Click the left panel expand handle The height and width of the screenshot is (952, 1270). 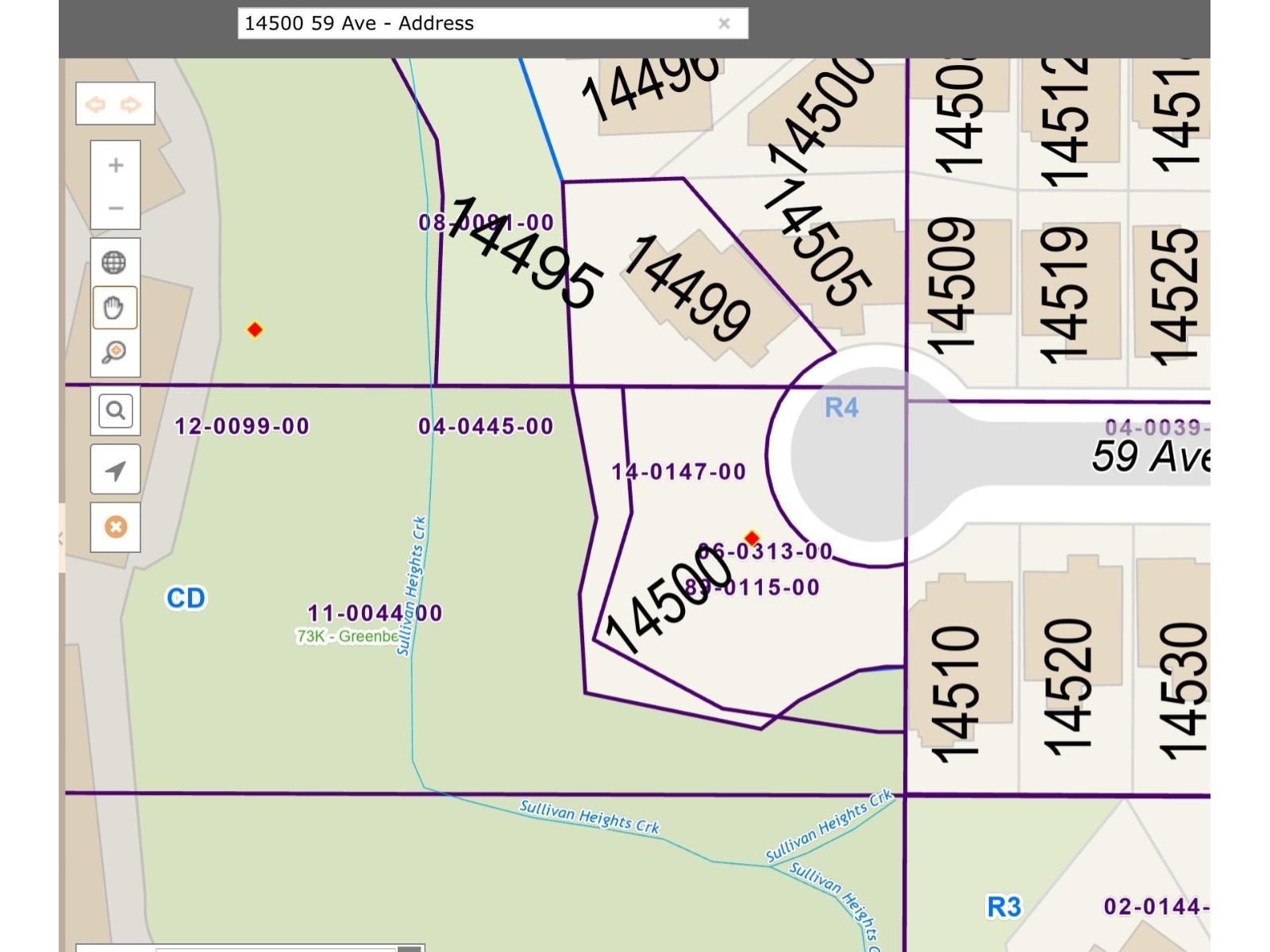[x=62, y=538]
